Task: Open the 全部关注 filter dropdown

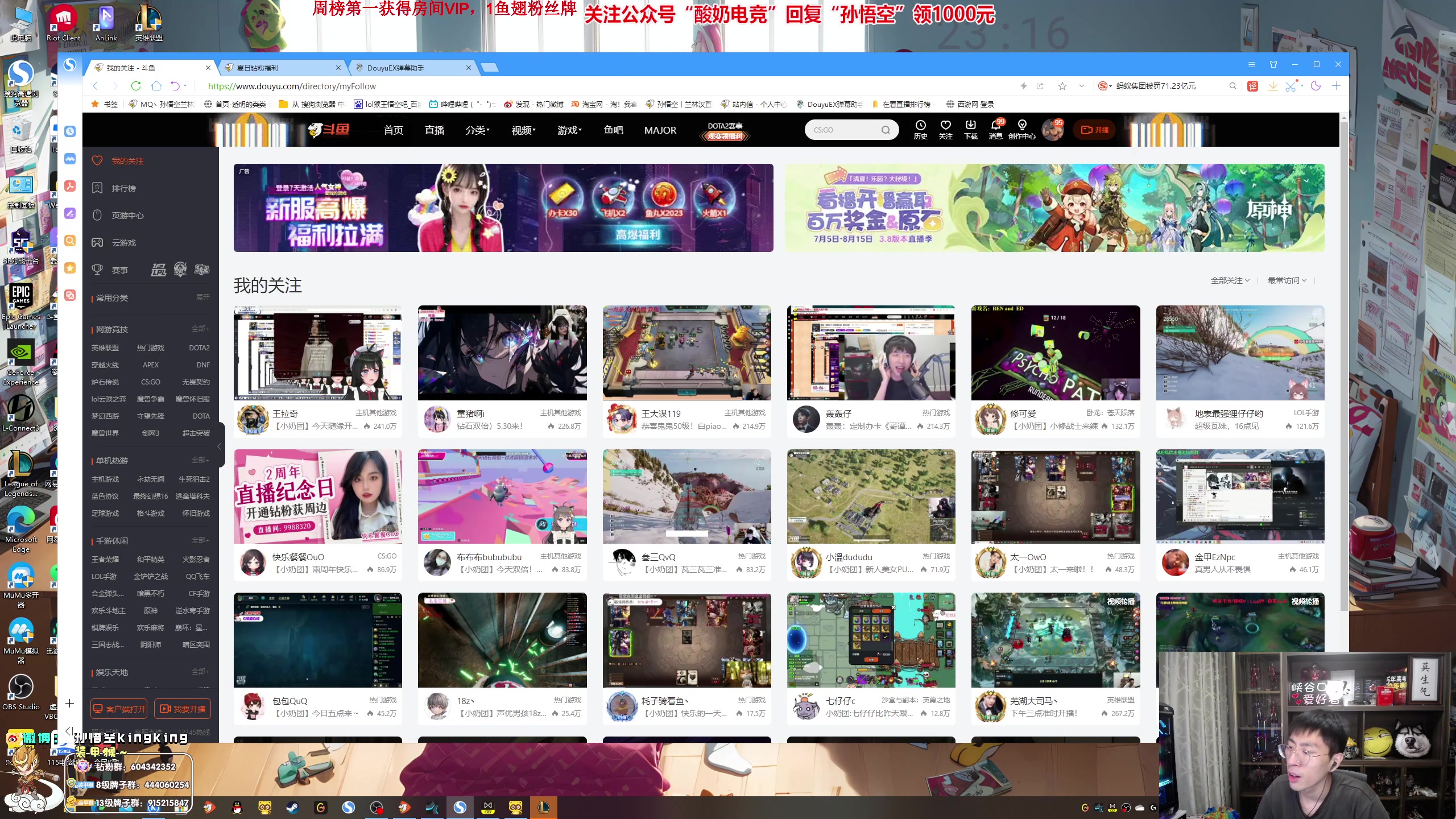Action: (x=1230, y=280)
